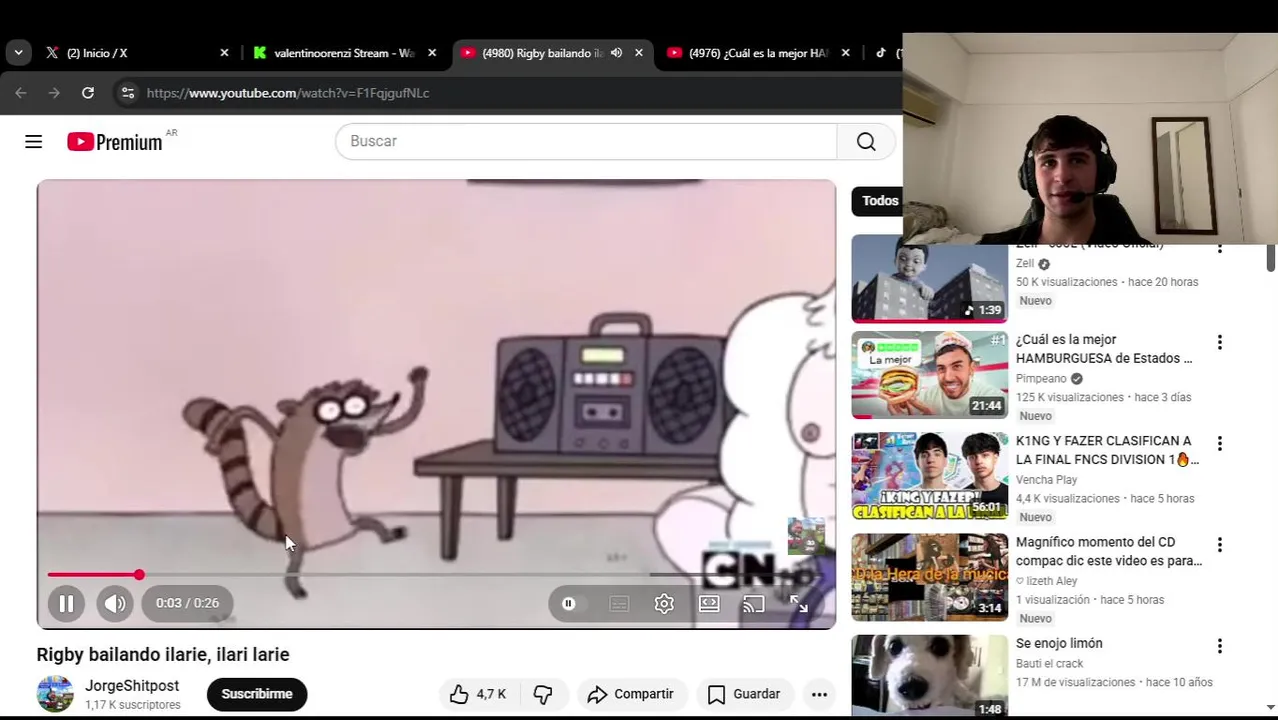
Task: Go to YouTube Premium home logo
Action: 114,142
